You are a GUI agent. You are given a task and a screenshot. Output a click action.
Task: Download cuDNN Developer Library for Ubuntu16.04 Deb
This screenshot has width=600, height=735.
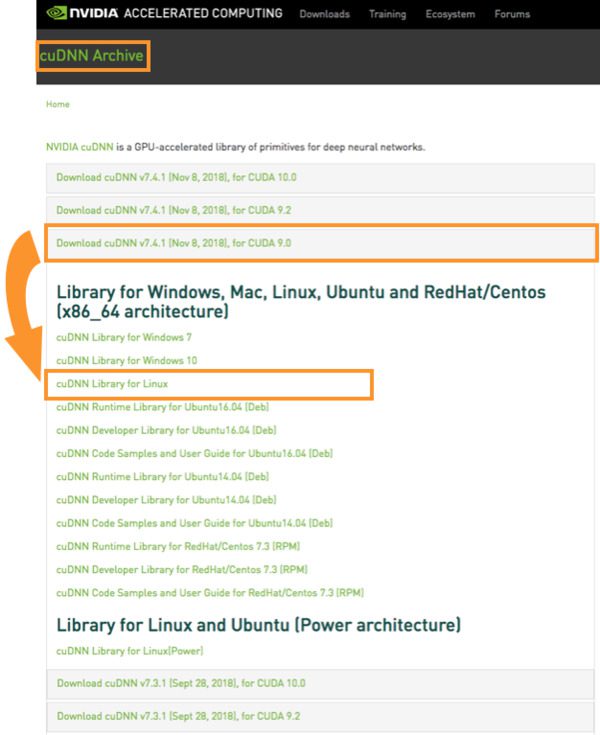[x=166, y=430]
